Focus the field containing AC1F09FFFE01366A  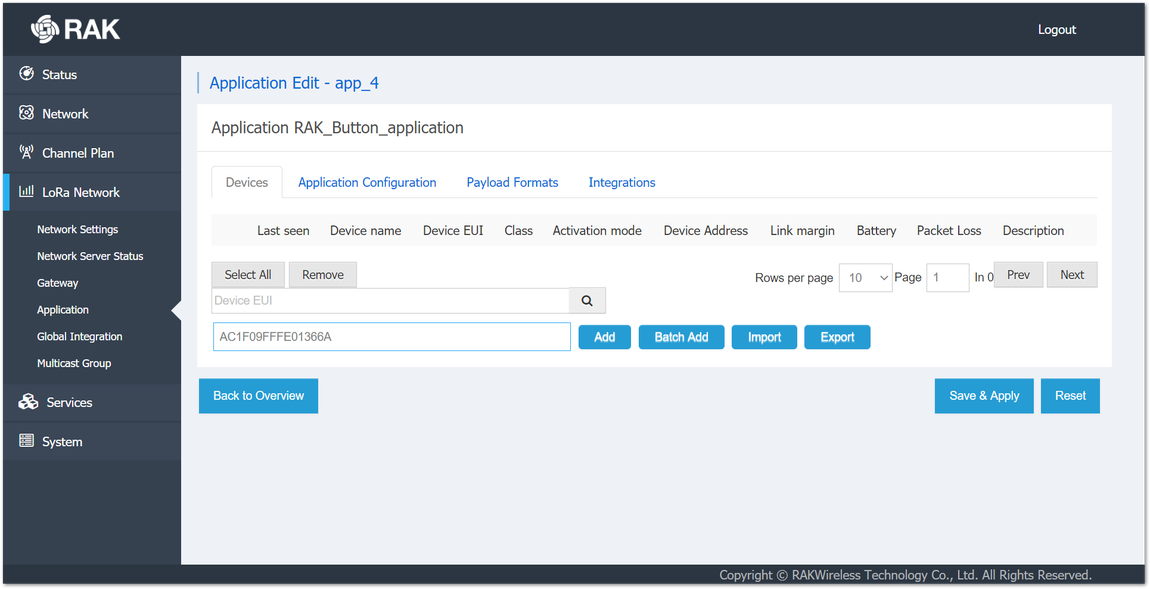[x=392, y=337]
